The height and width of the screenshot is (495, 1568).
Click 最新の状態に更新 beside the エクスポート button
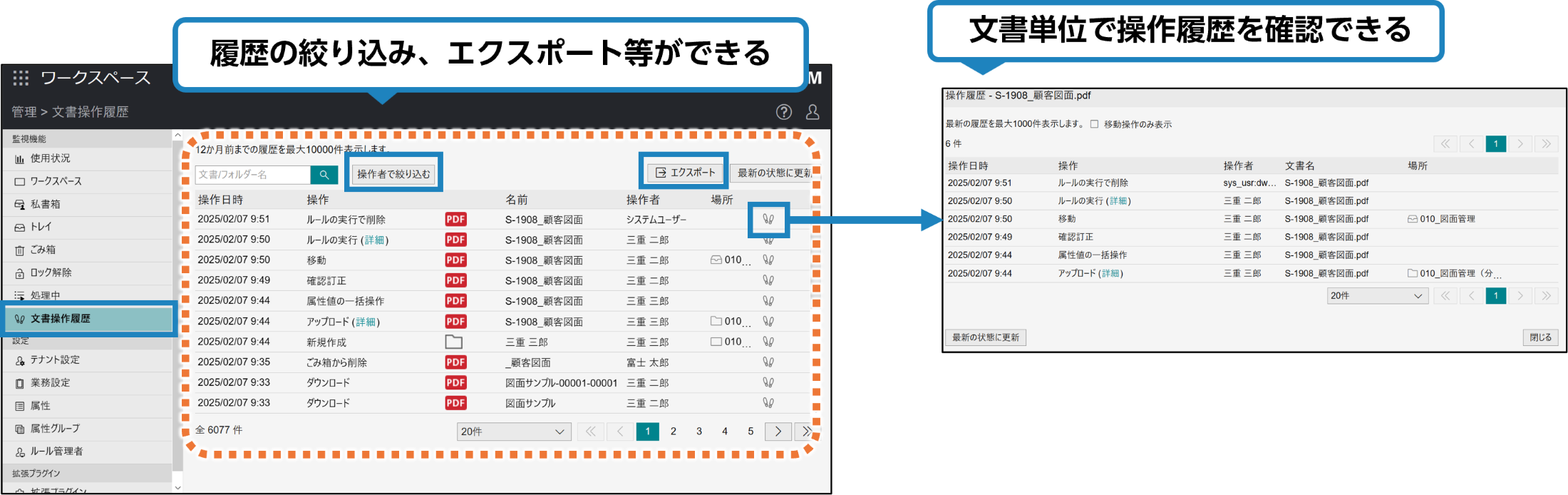coord(773,173)
